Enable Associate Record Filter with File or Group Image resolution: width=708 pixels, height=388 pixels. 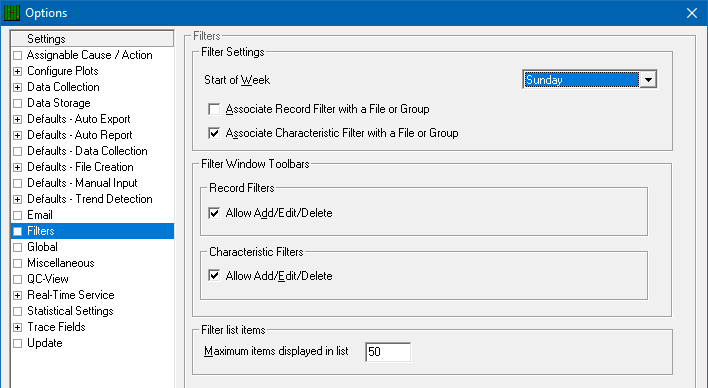point(214,109)
